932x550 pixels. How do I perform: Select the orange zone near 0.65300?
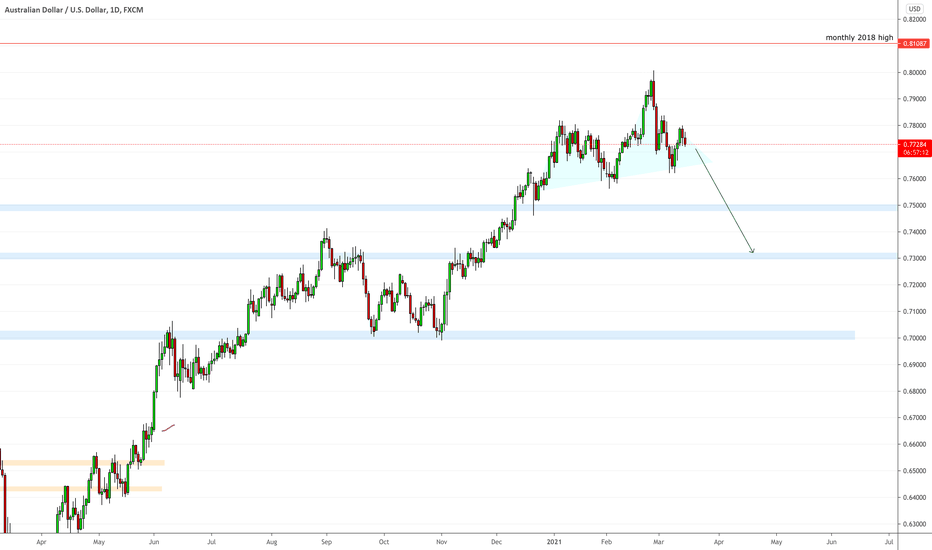(82, 463)
